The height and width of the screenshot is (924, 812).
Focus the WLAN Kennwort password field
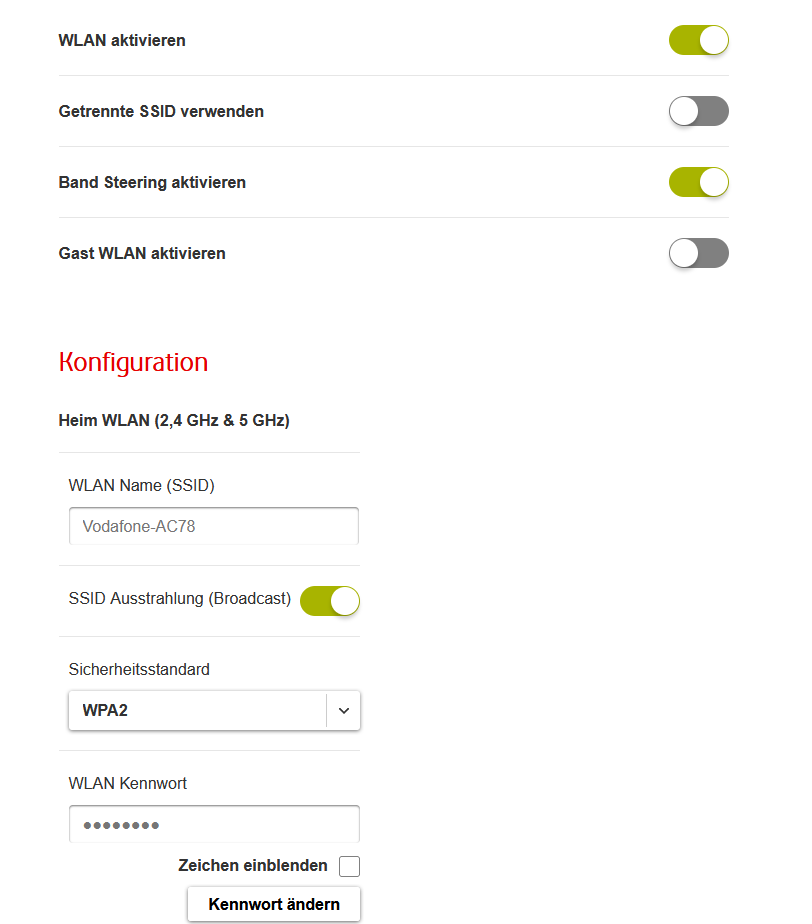[x=214, y=824]
